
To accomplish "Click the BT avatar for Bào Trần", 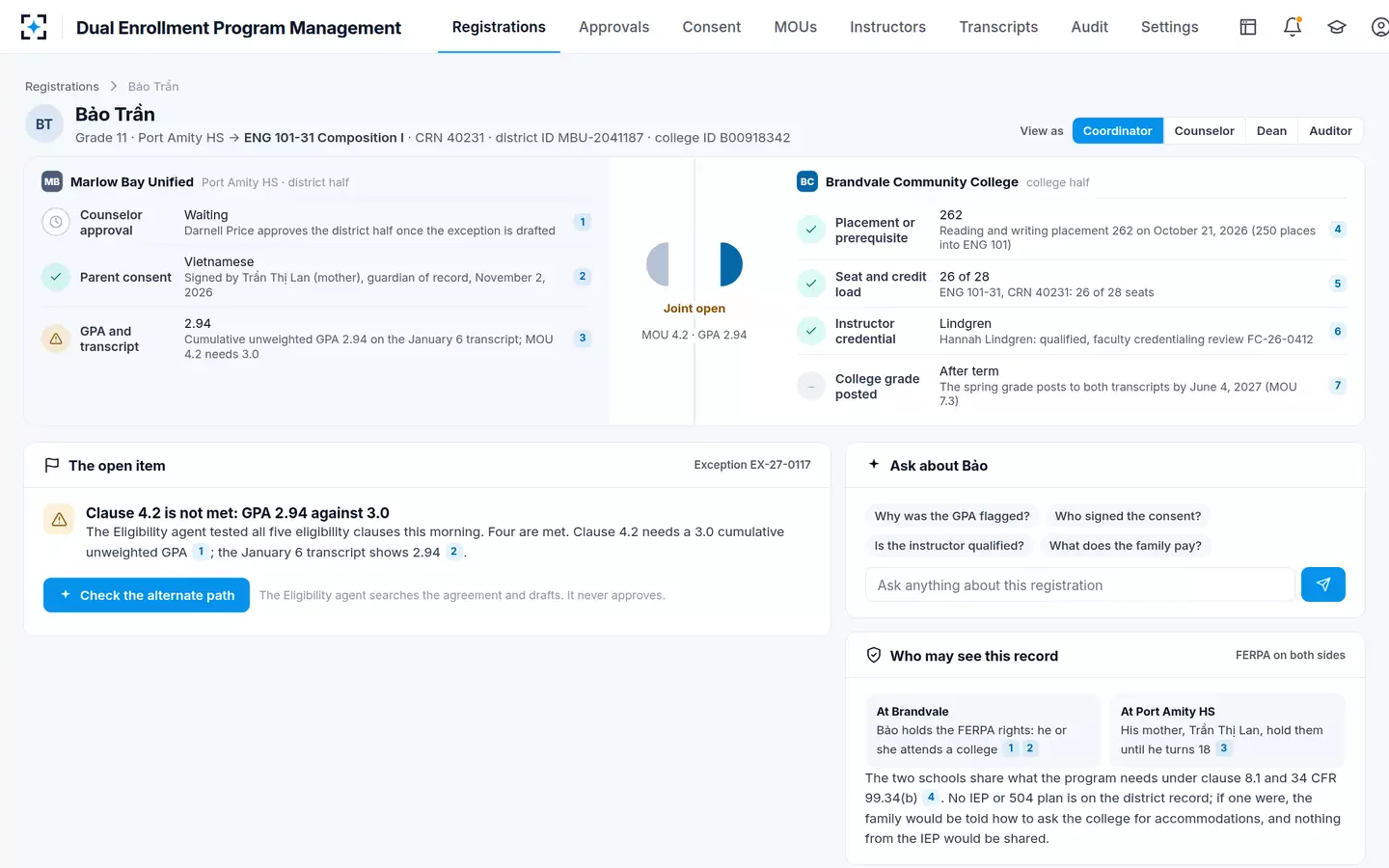I will [44, 124].
